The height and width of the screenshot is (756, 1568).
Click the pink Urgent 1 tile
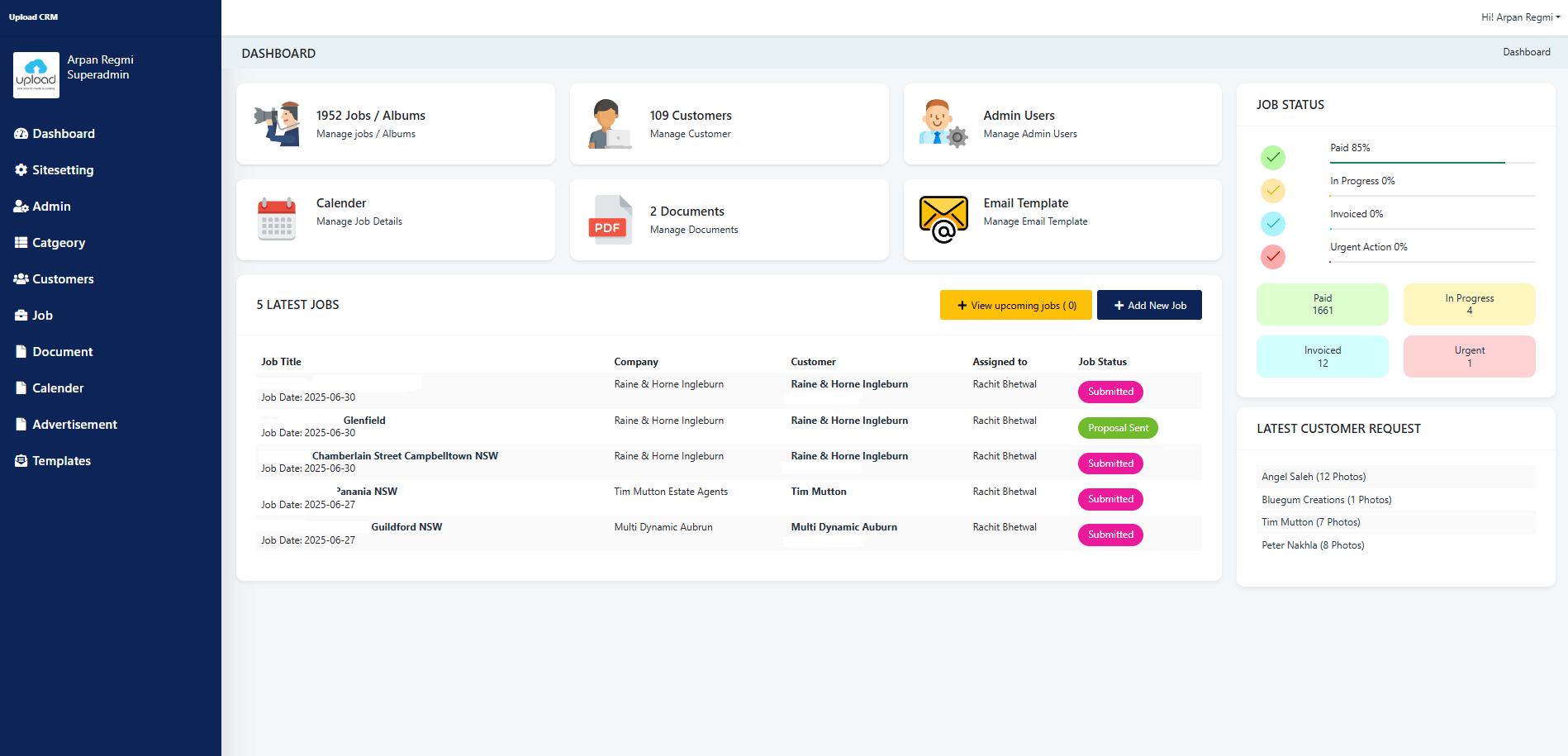(1469, 356)
